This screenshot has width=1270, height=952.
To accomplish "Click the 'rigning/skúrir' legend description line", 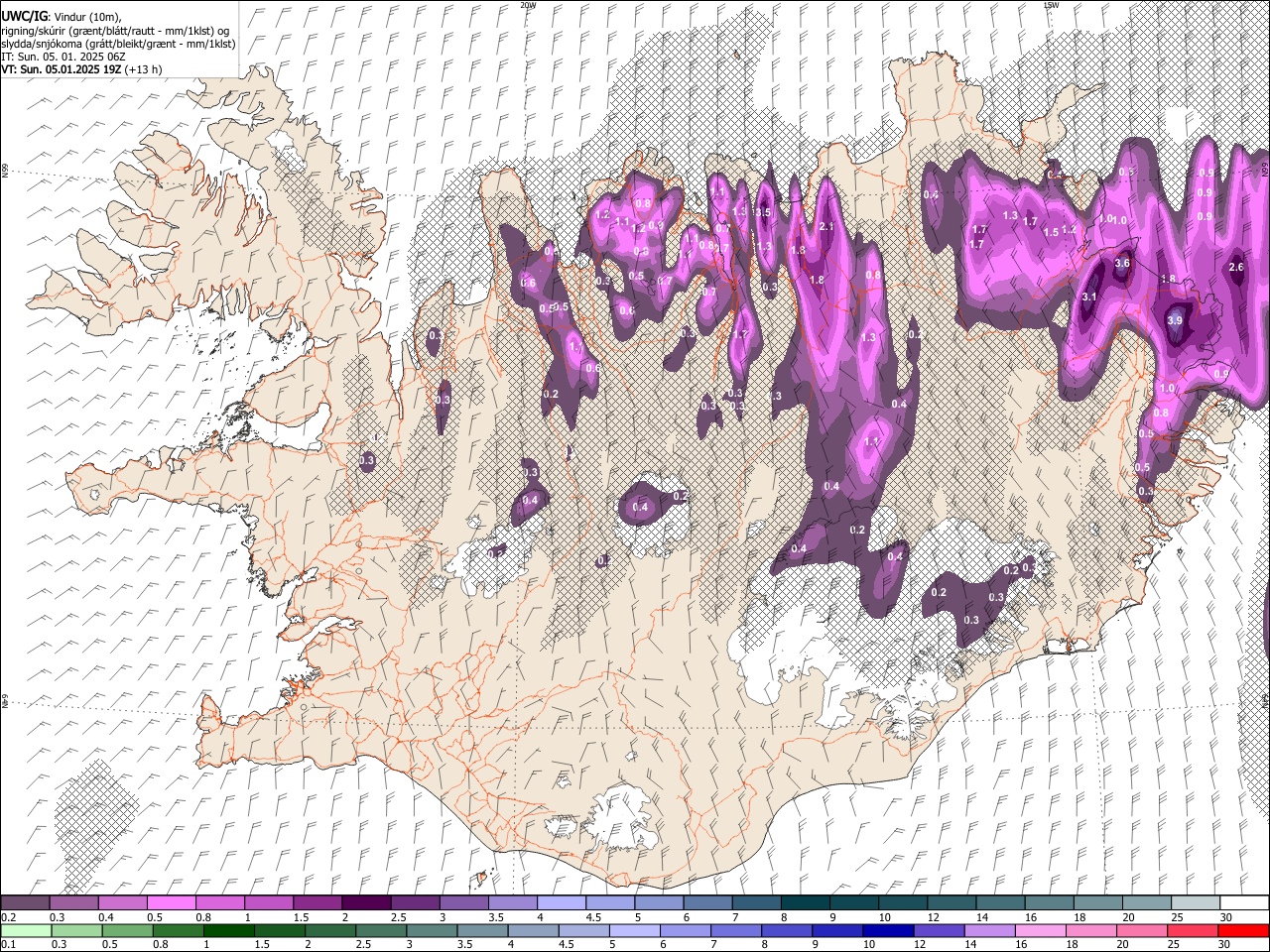I will pyautogui.click(x=115, y=30).
